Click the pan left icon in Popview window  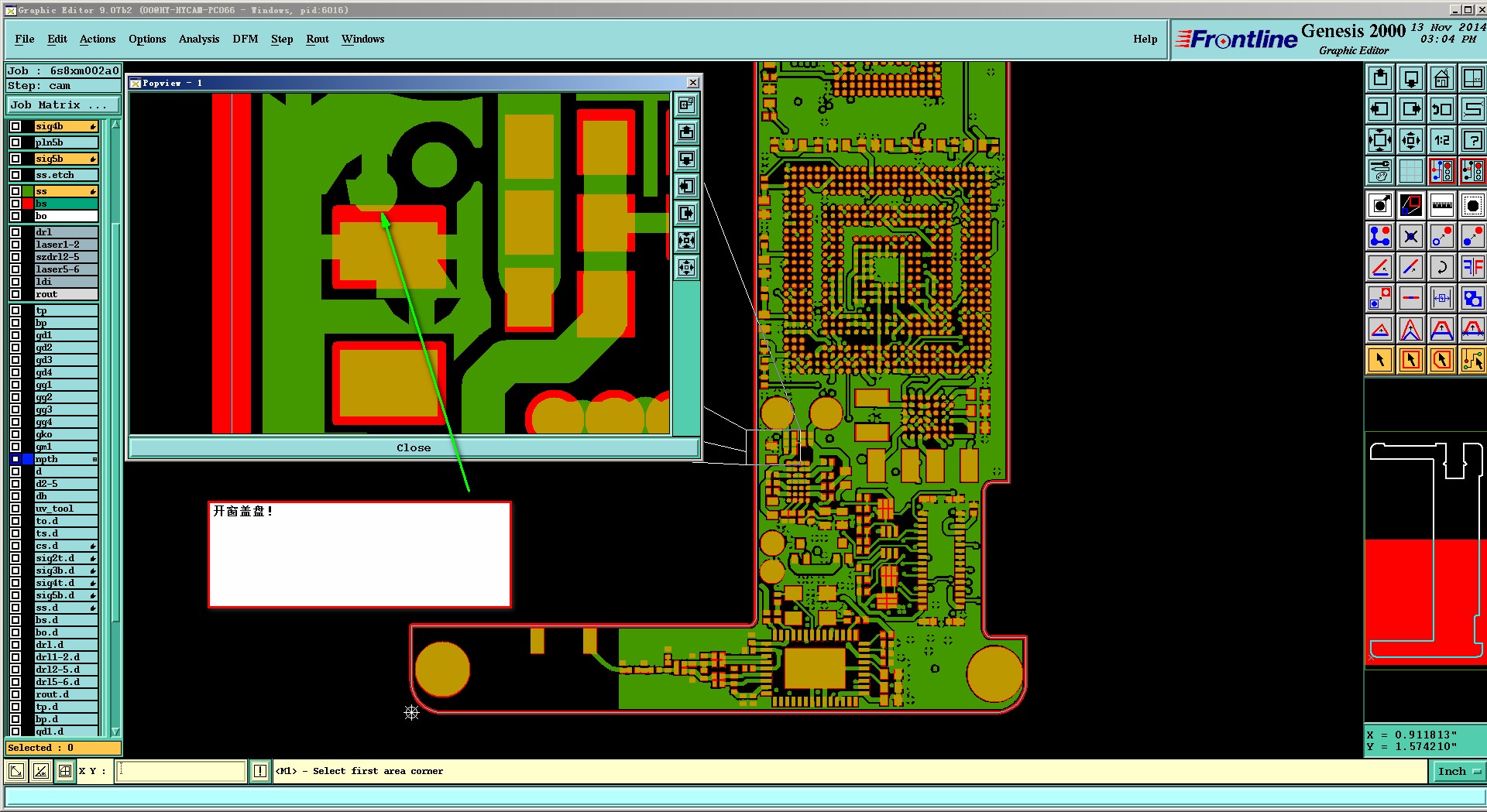686,186
